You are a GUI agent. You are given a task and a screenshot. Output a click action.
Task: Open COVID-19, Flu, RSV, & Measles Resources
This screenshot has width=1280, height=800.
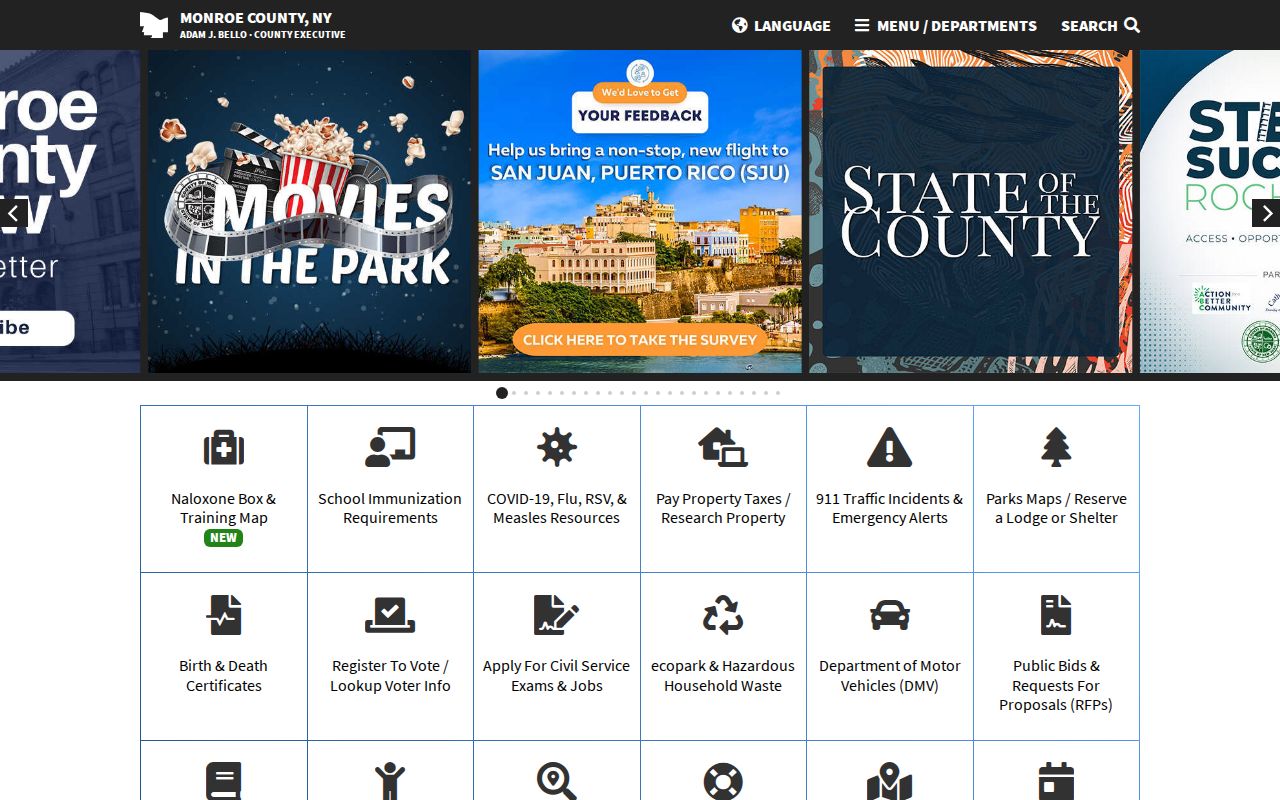(557, 508)
